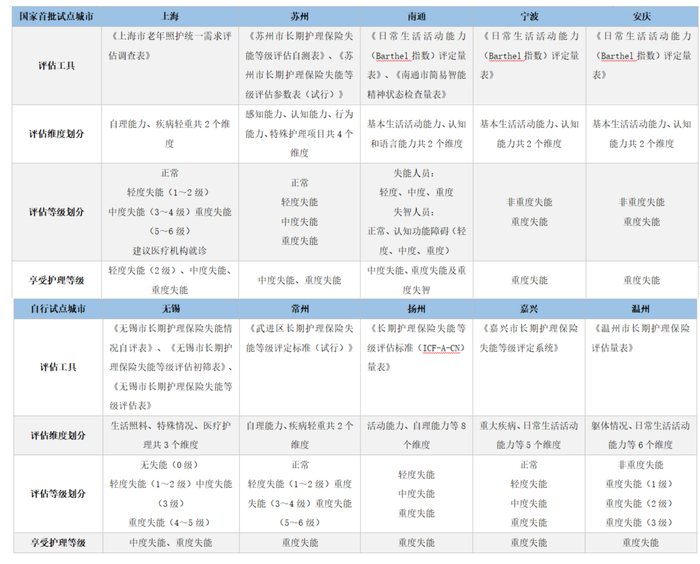This screenshot has width=700, height=564.
Task: Click 嘉兴's 正常 轻度失能 中度失能 重度失能 cell
Action: tap(529, 494)
